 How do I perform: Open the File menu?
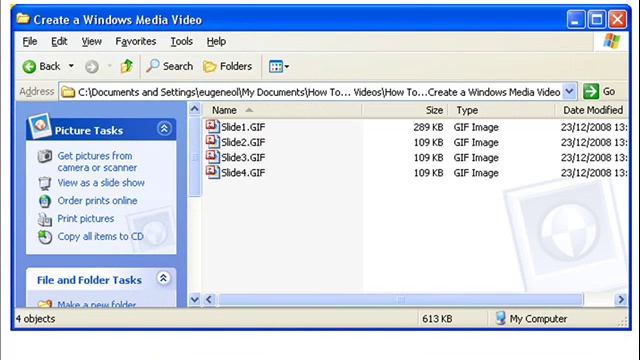tap(30, 42)
